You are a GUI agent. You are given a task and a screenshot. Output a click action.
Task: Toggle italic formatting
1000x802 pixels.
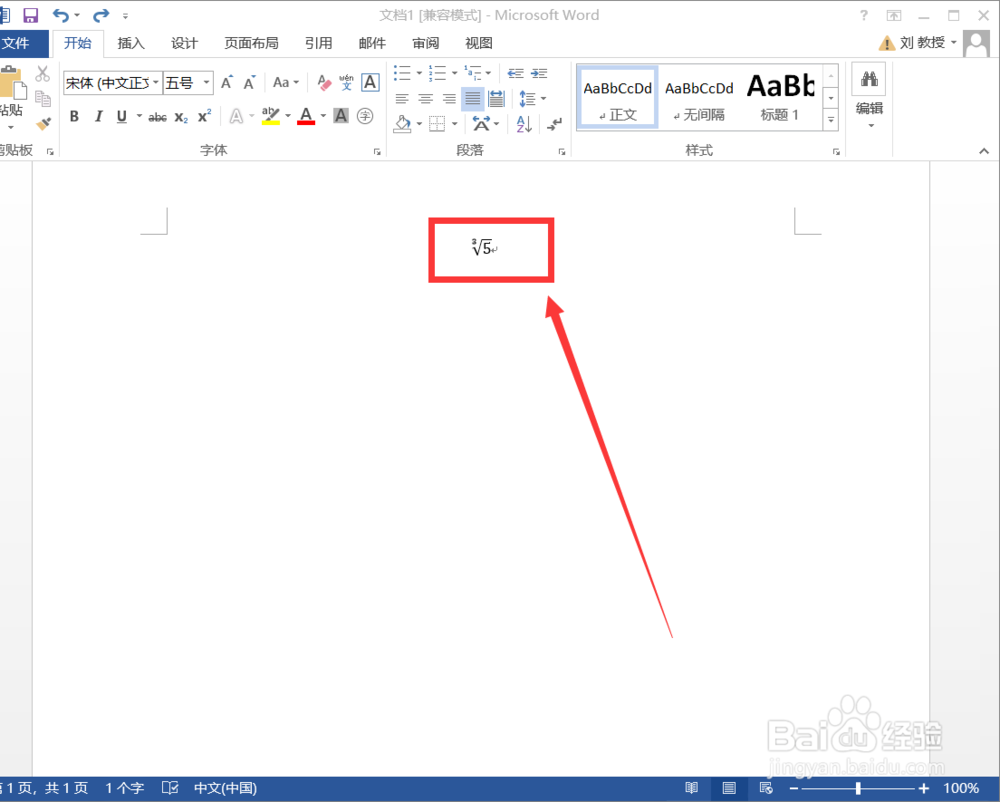98,116
